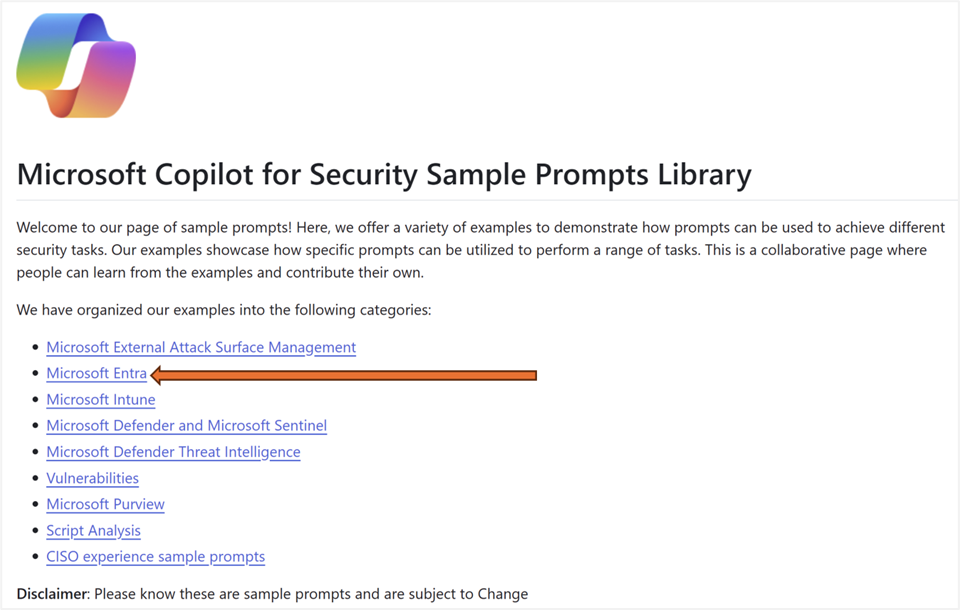
Task: Click the orange arrow pointing at Entra
Action: pos(345,375)
